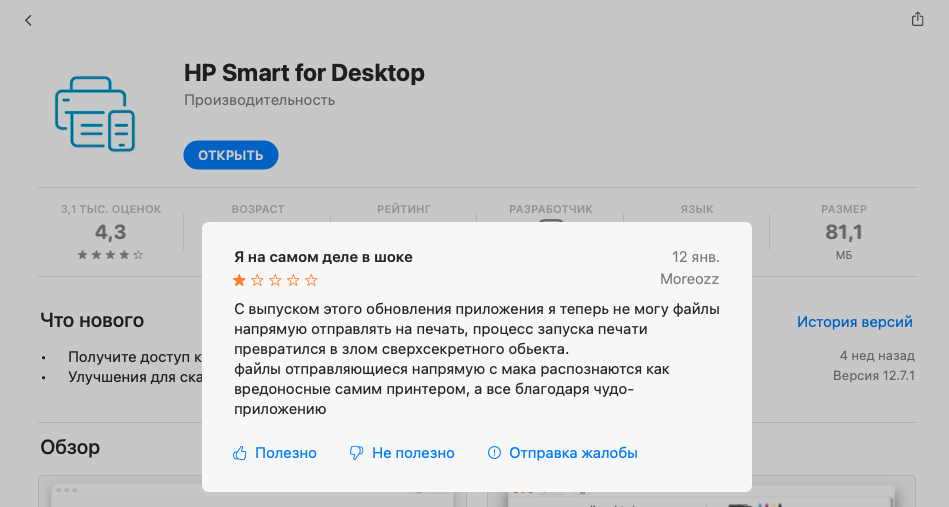Click the review body text paragraph
This screenshot has width=949, height=507.
pos(476,359)
